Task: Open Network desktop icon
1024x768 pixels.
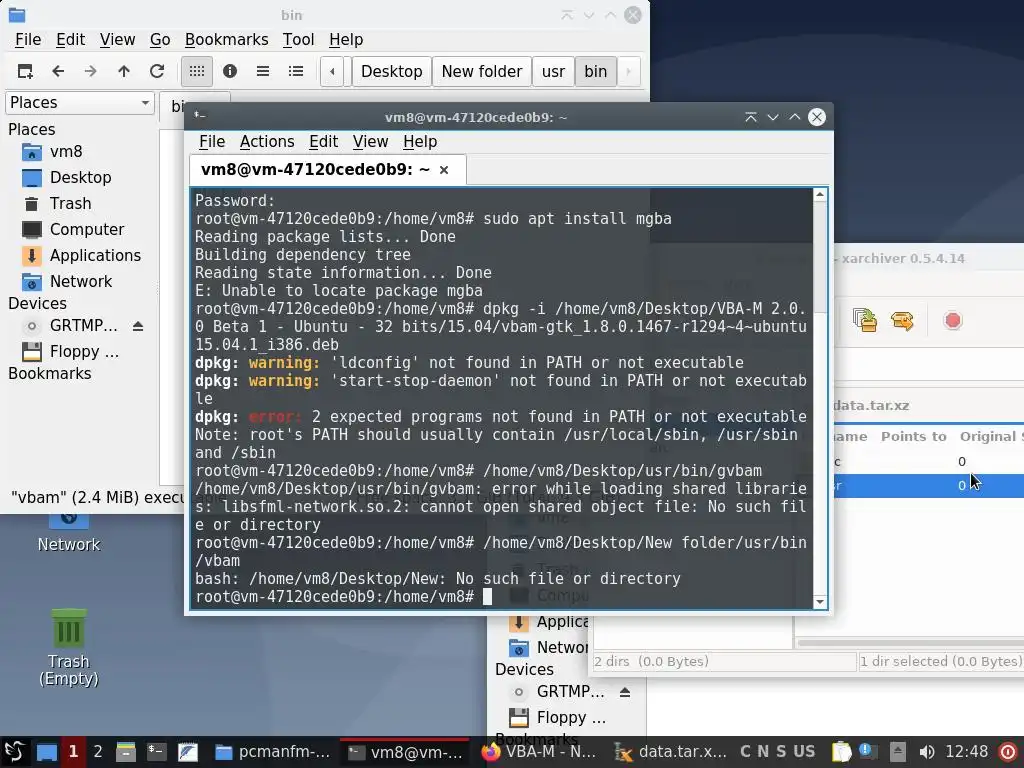Action: tap(69, 534)
